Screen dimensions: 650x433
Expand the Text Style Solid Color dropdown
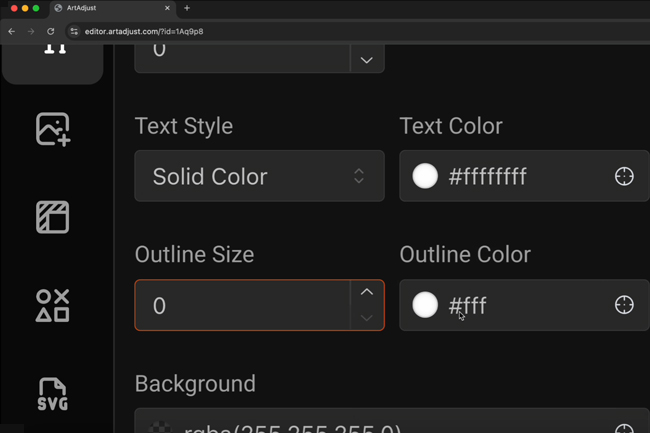(x=259, y=176)
